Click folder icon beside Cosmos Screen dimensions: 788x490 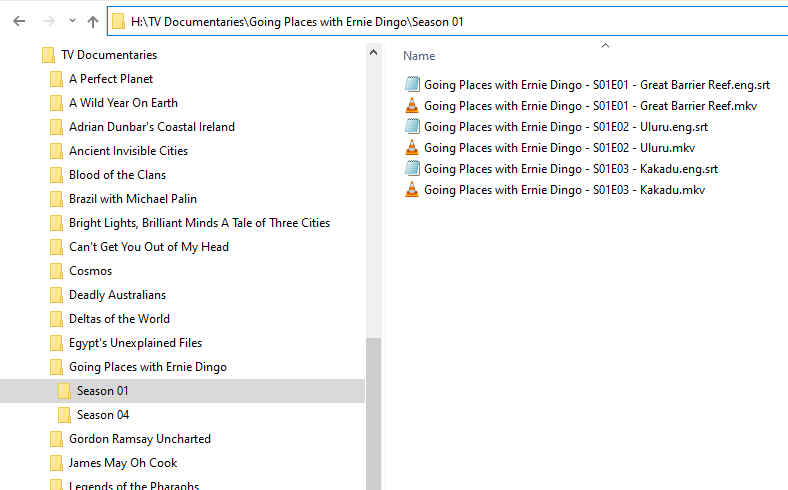(x=56, y=271)
